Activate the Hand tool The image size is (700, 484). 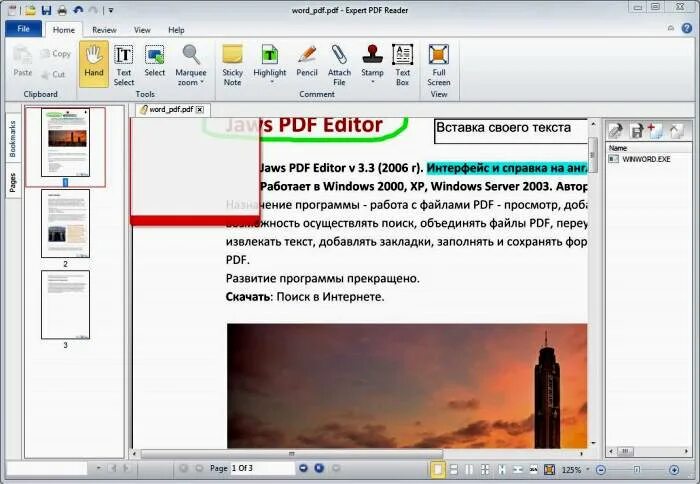[94, 63]
